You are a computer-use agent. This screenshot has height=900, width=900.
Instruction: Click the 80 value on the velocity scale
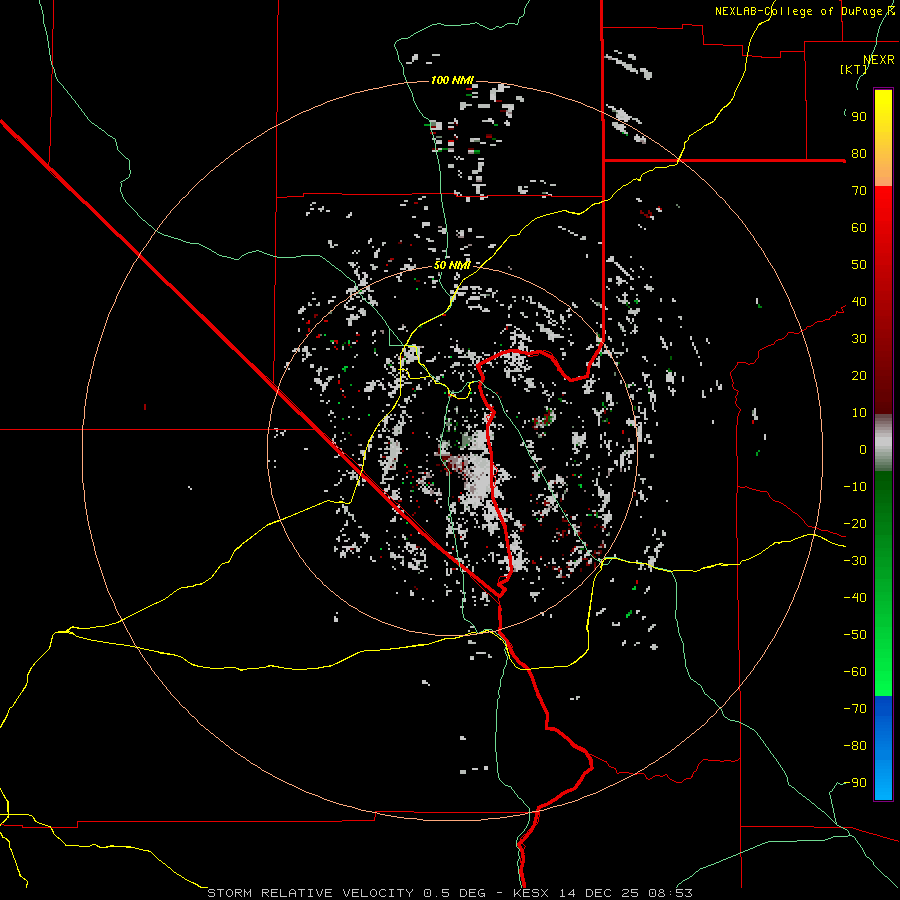[x=859, y=154]
